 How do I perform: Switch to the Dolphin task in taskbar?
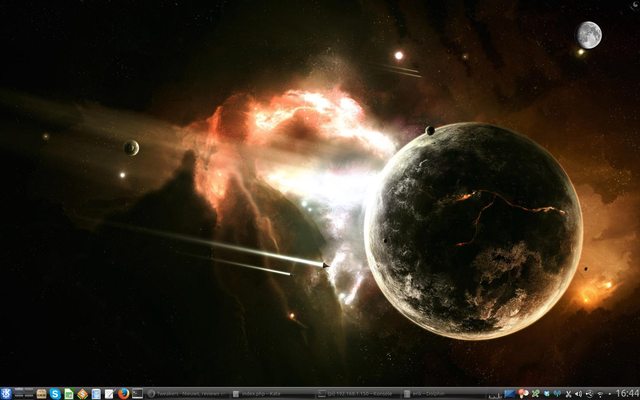click(445, 394)
